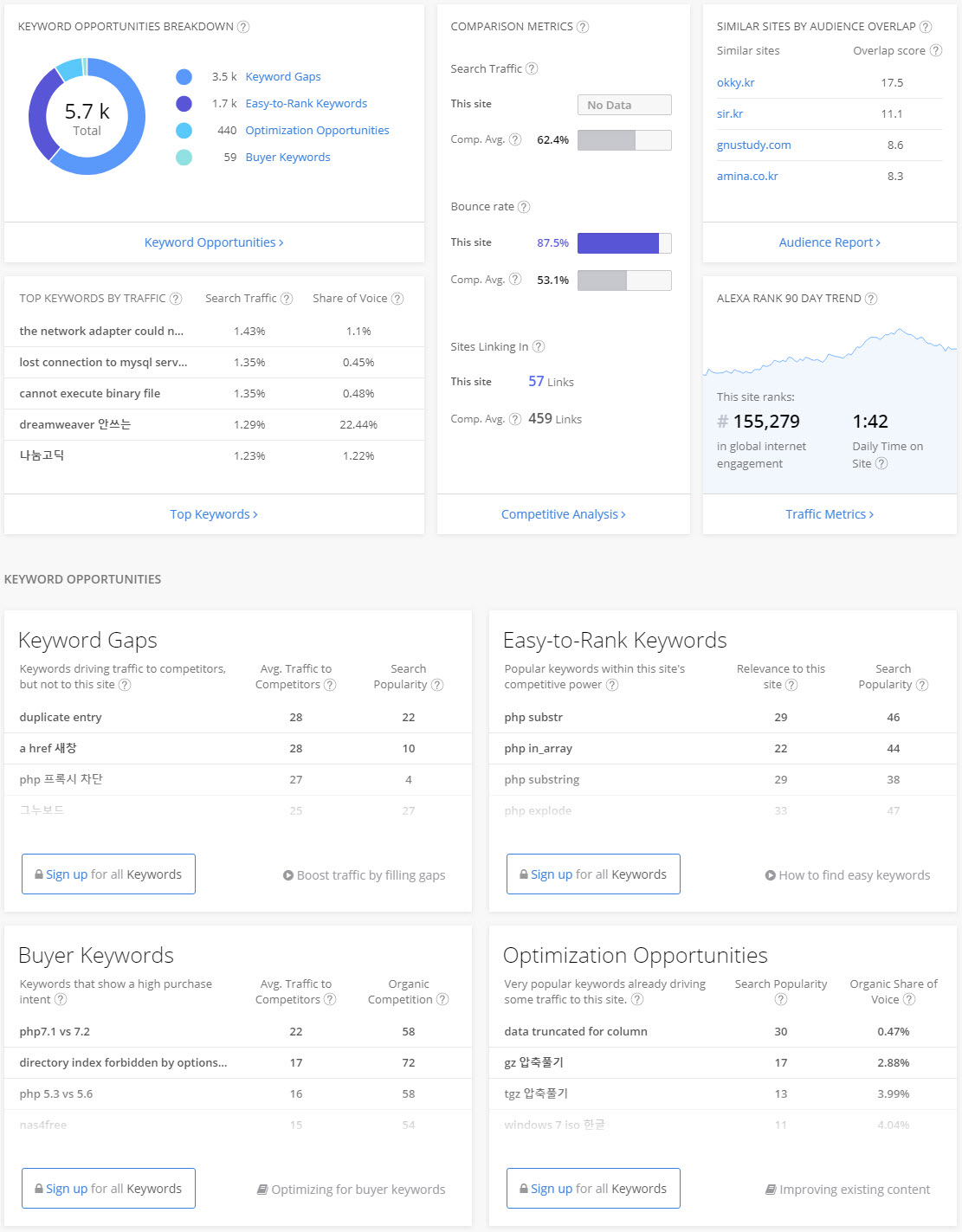Open the Keyword Gaps legend link
The image size is (962, 1232).
(x=283, y=77)
